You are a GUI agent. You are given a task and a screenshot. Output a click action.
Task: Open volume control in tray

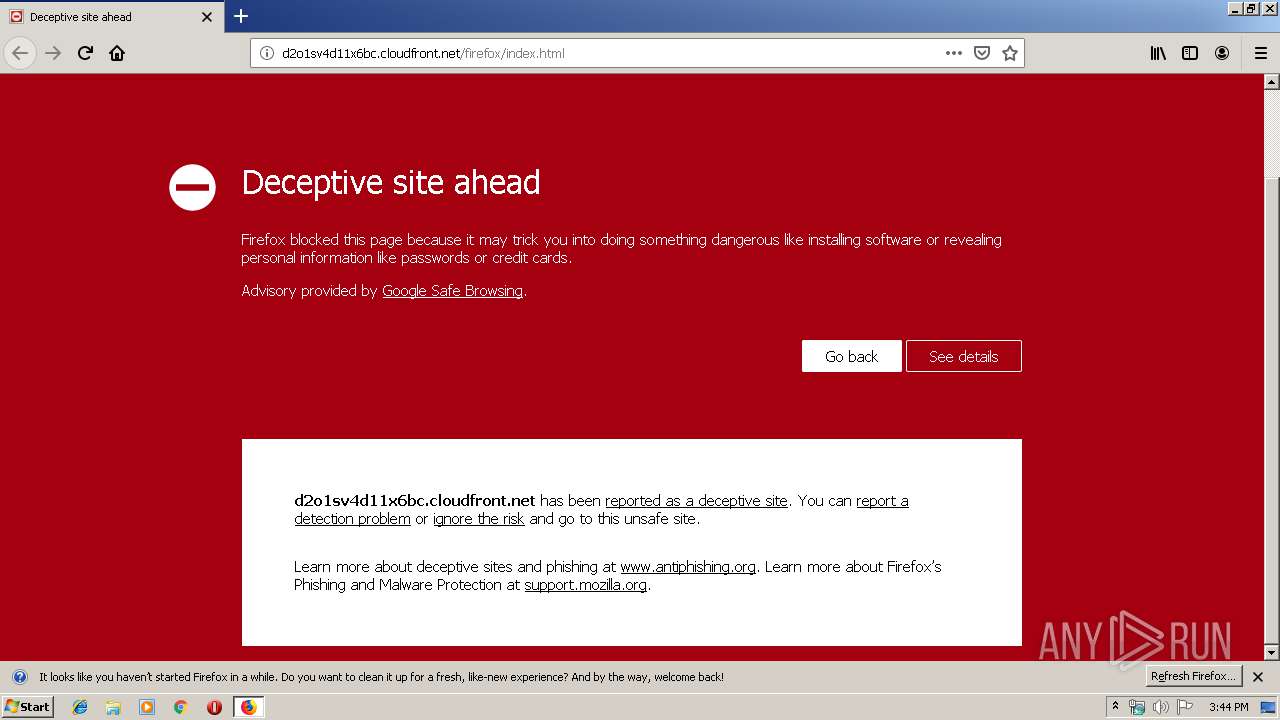pos(1160,707)
